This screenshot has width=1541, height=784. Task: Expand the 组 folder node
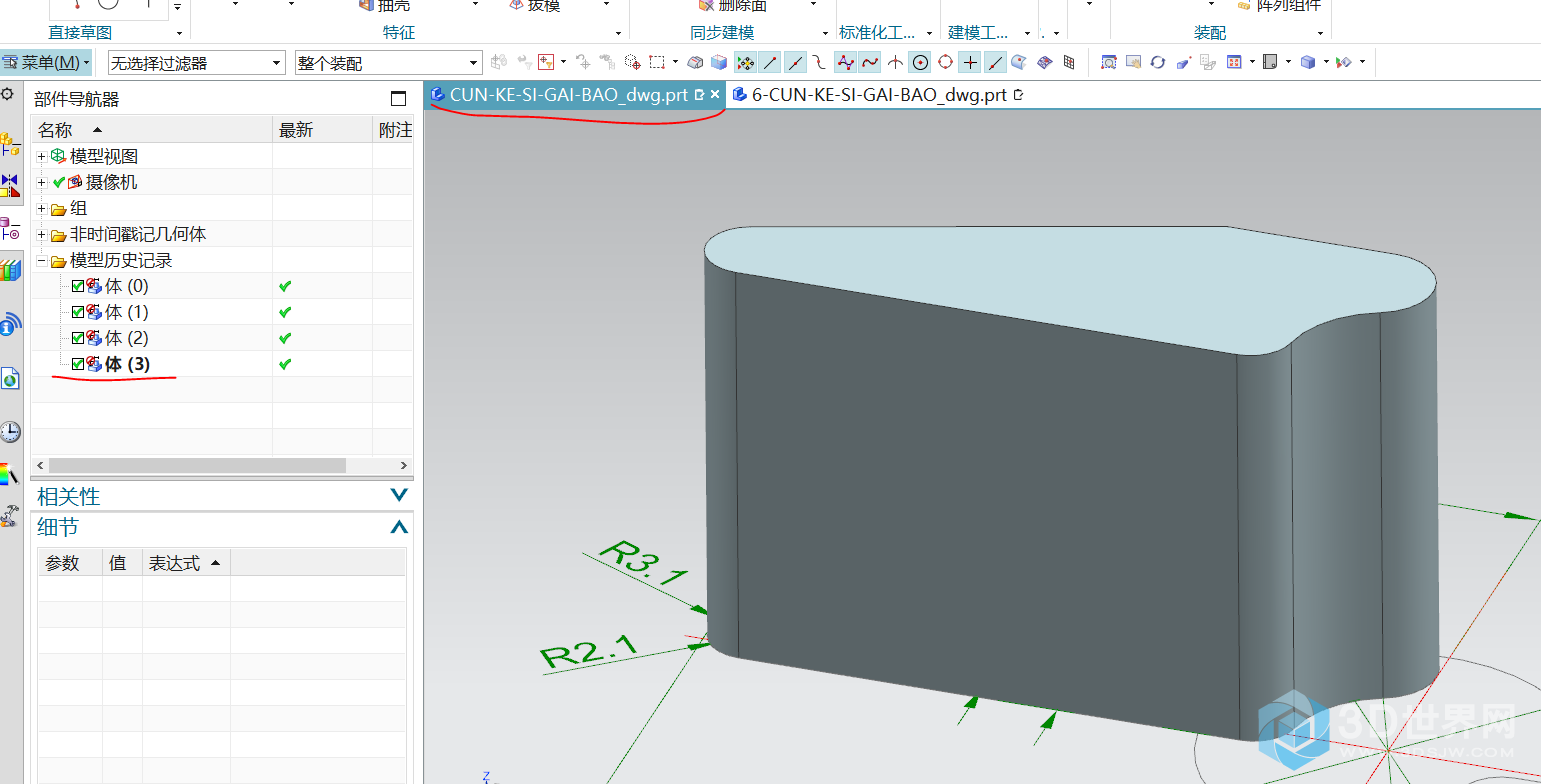(41, 209)
